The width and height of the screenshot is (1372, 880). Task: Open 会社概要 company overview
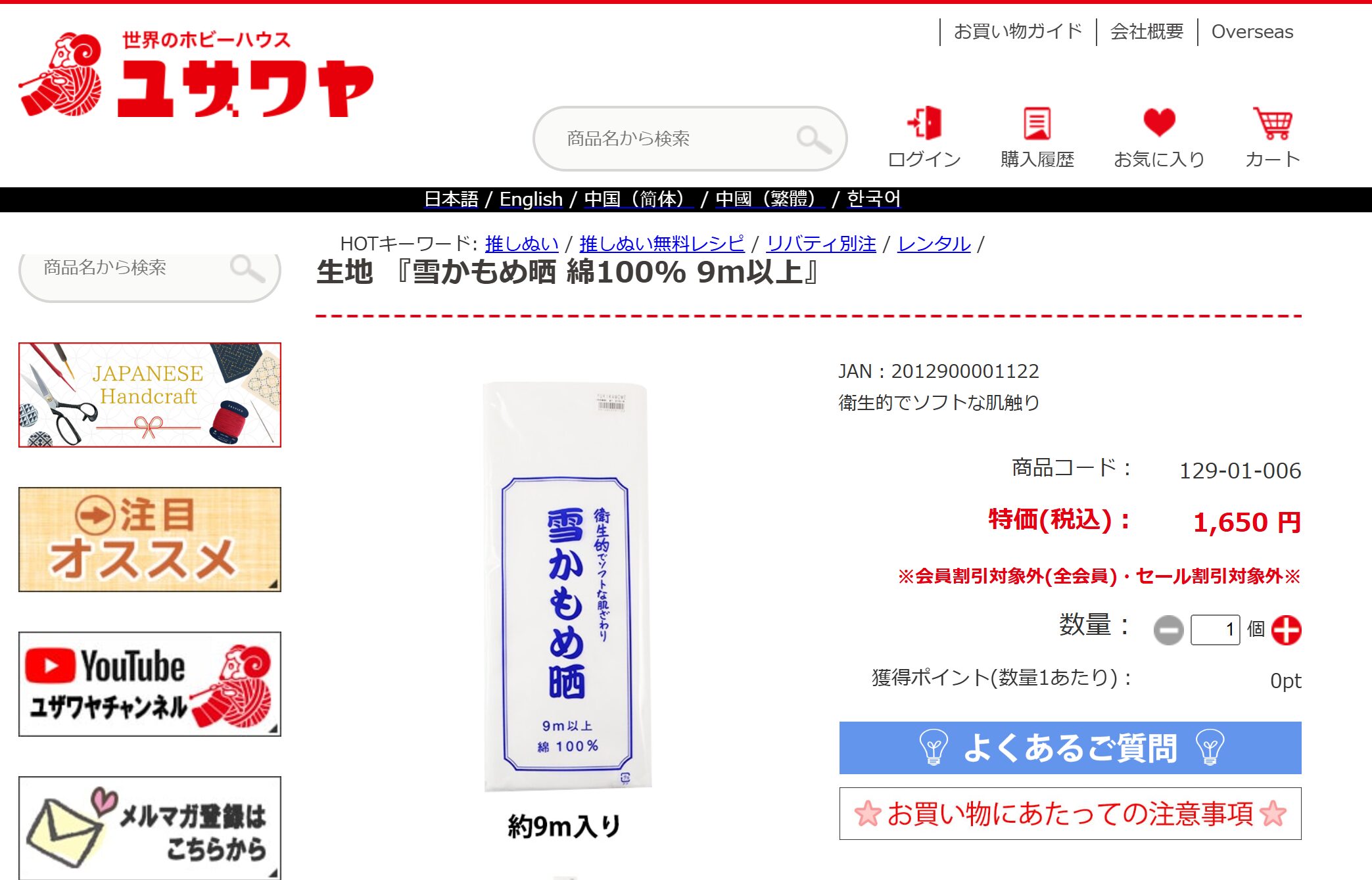pyautogui.click(x=1147, y=32)
